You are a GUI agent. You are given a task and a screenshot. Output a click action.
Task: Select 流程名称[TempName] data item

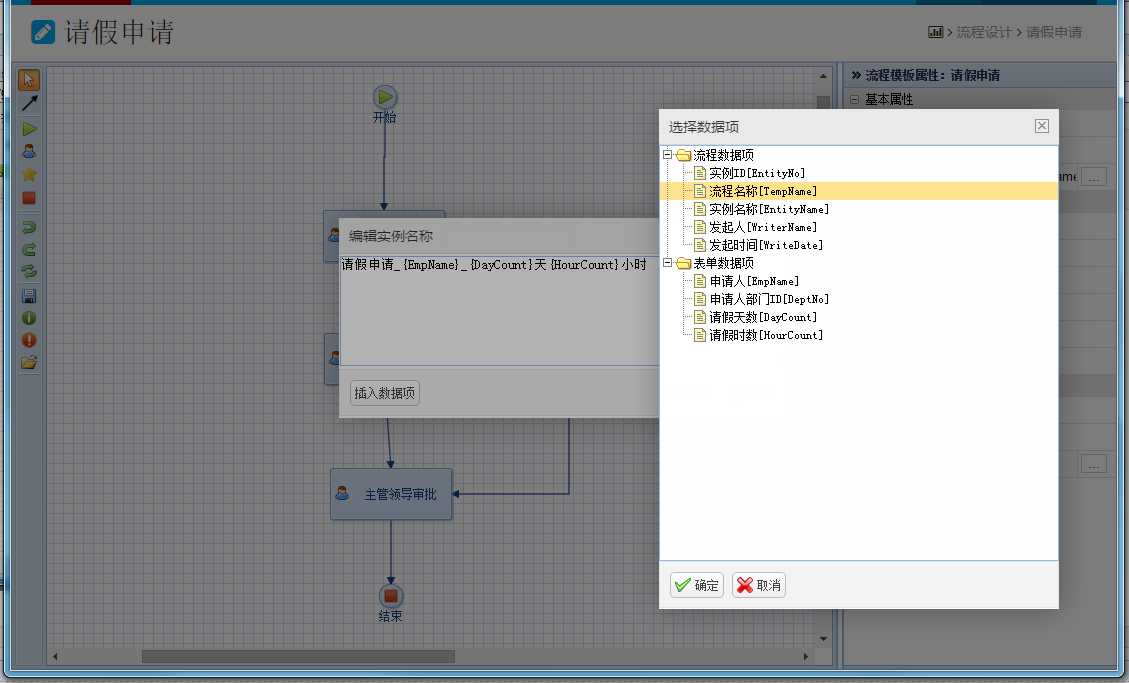763,191
